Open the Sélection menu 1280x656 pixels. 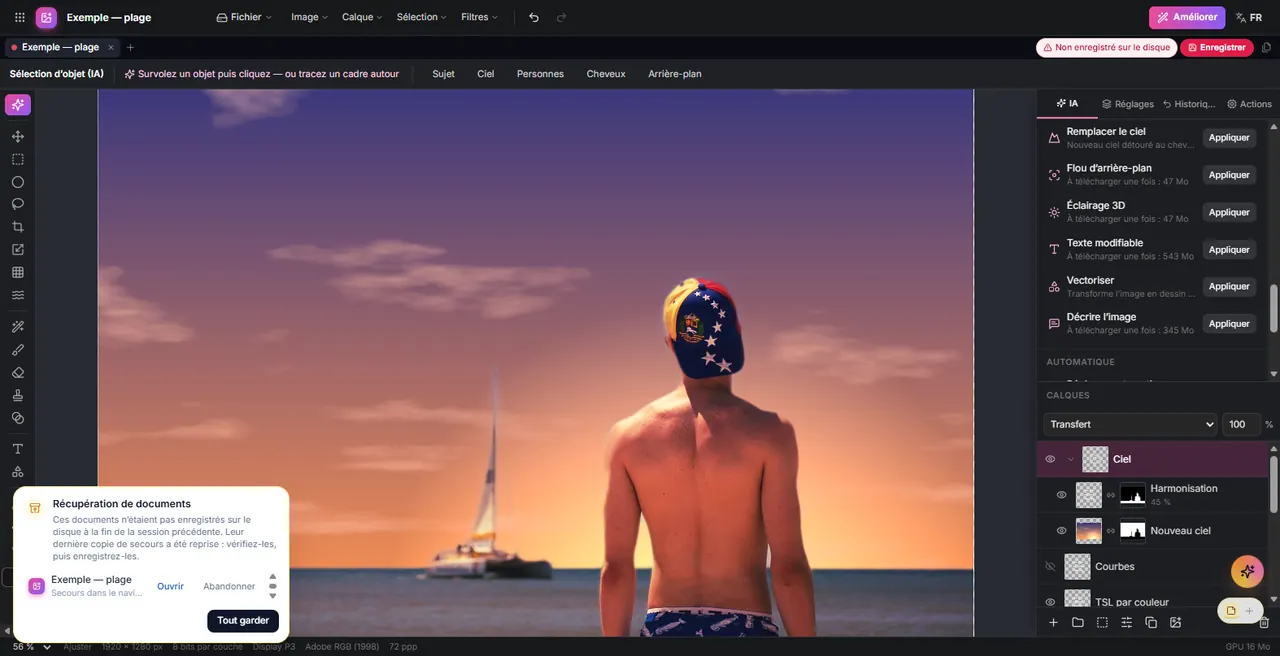(x=422, y=17)
